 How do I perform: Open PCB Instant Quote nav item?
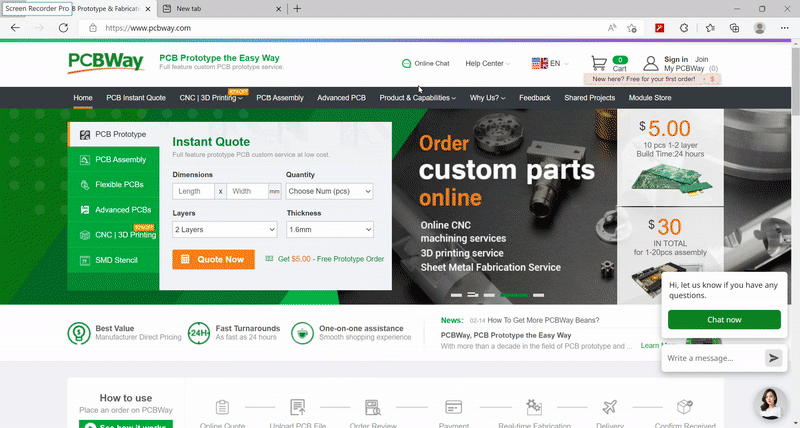pos(136,98)
